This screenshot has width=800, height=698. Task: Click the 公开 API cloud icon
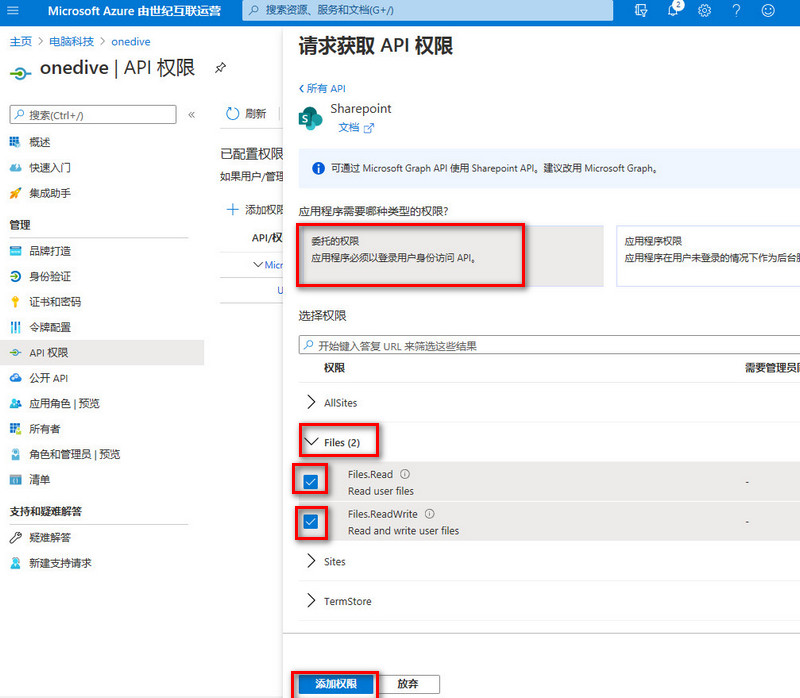point(15,378)
